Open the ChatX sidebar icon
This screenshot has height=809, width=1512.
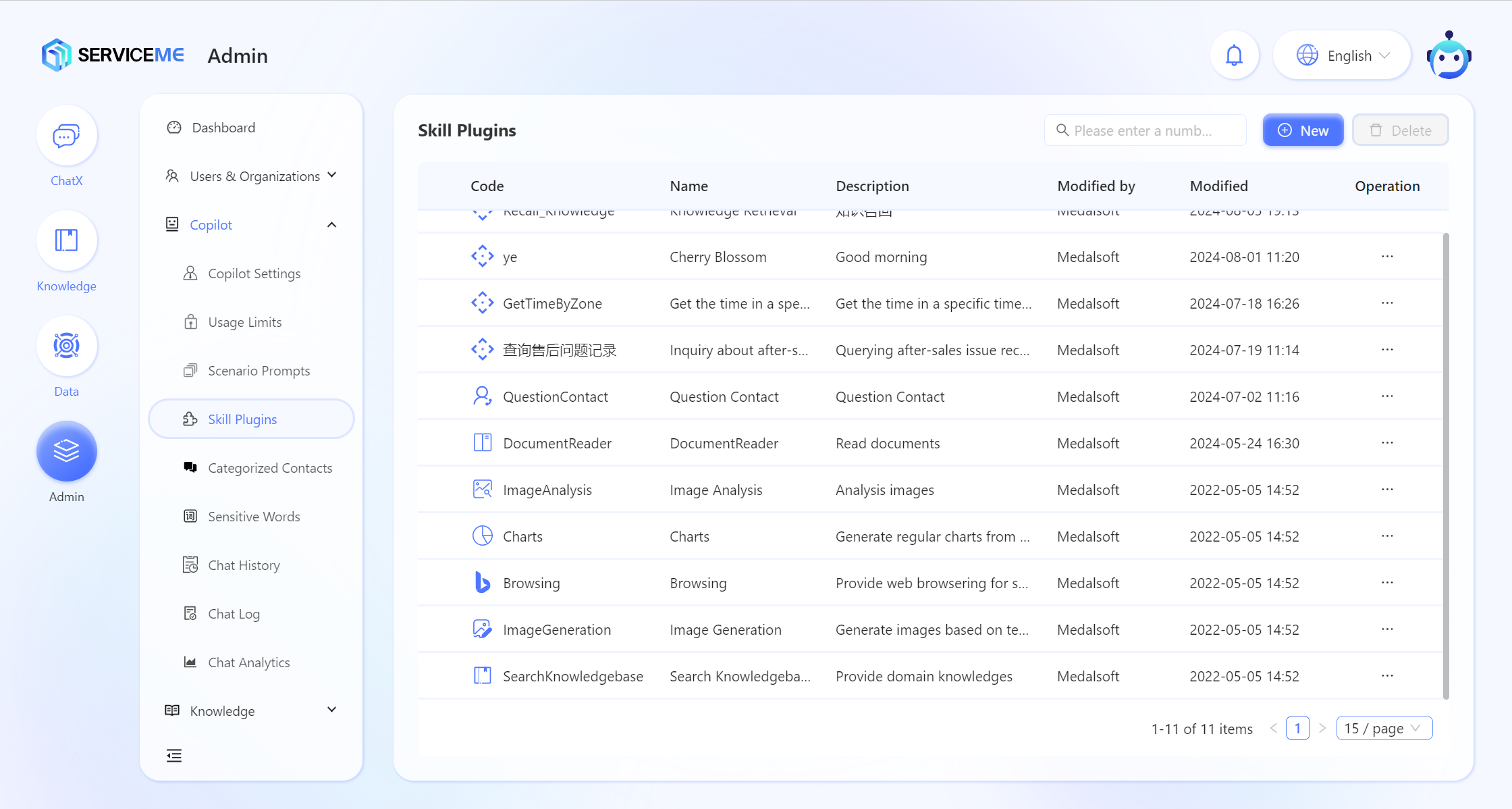click(x=66, y=136)
